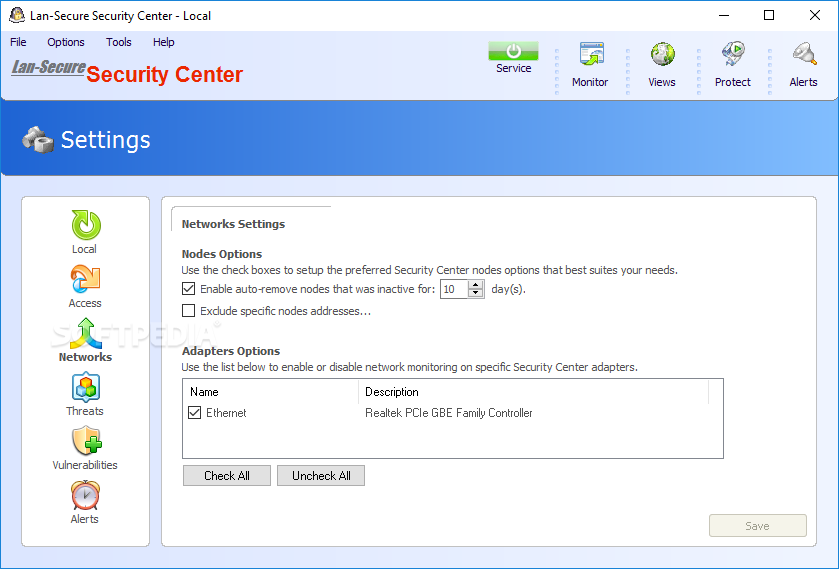Screen dimensions: 839x569
Task: Select Local settings in sidebar
Action: pyautogui.click(x=85, y=232)
